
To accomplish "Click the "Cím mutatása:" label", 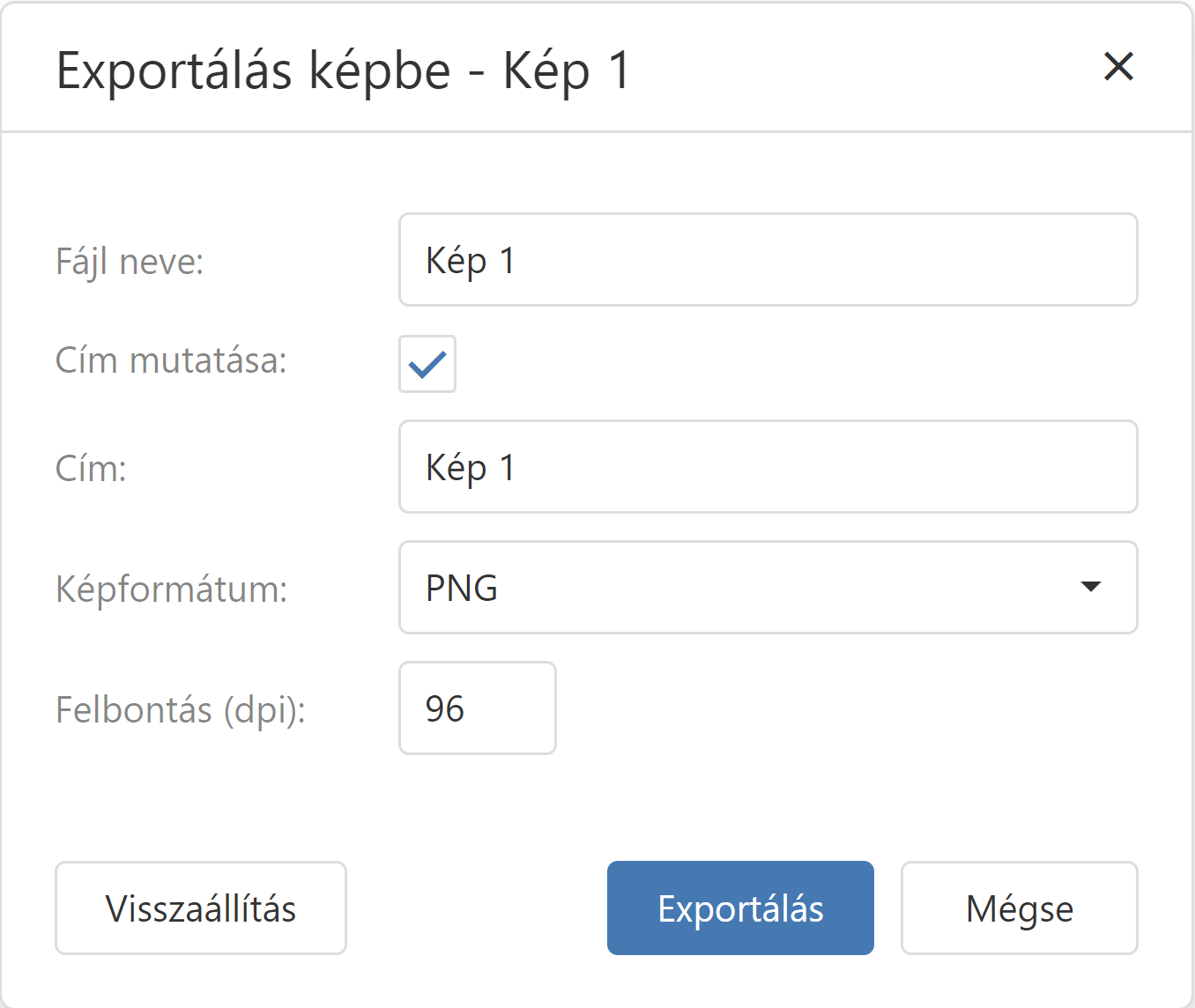I will click(171, 361).
